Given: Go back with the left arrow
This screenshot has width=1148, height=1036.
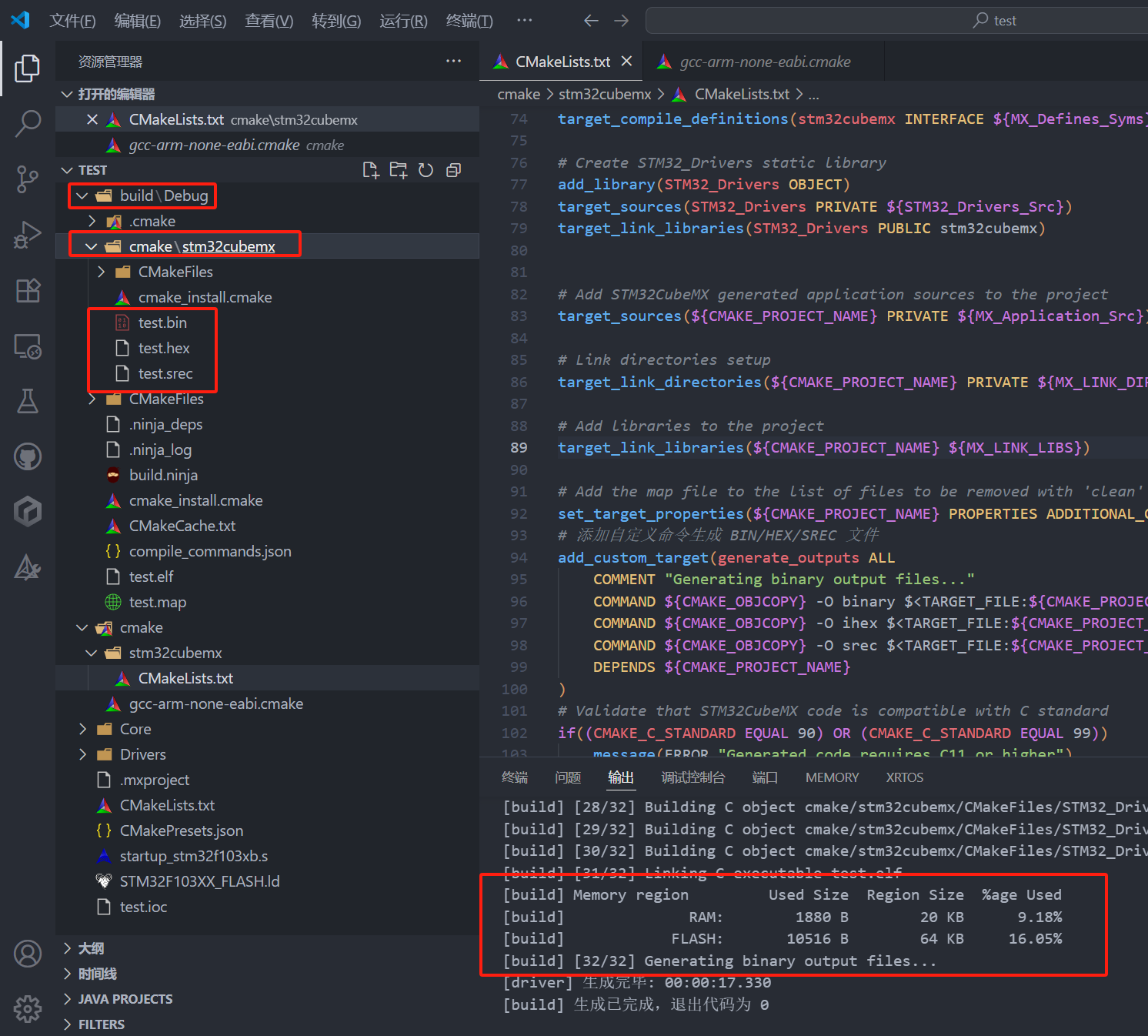Looking at the screenshot, I should pyautogui.click(x=591, y=21).
